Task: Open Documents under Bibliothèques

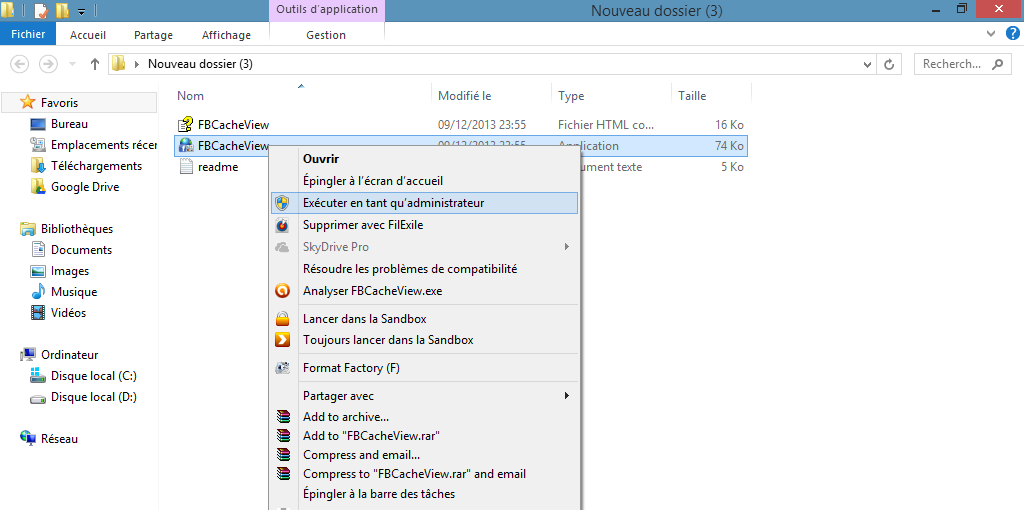Action: click(82, 250)
